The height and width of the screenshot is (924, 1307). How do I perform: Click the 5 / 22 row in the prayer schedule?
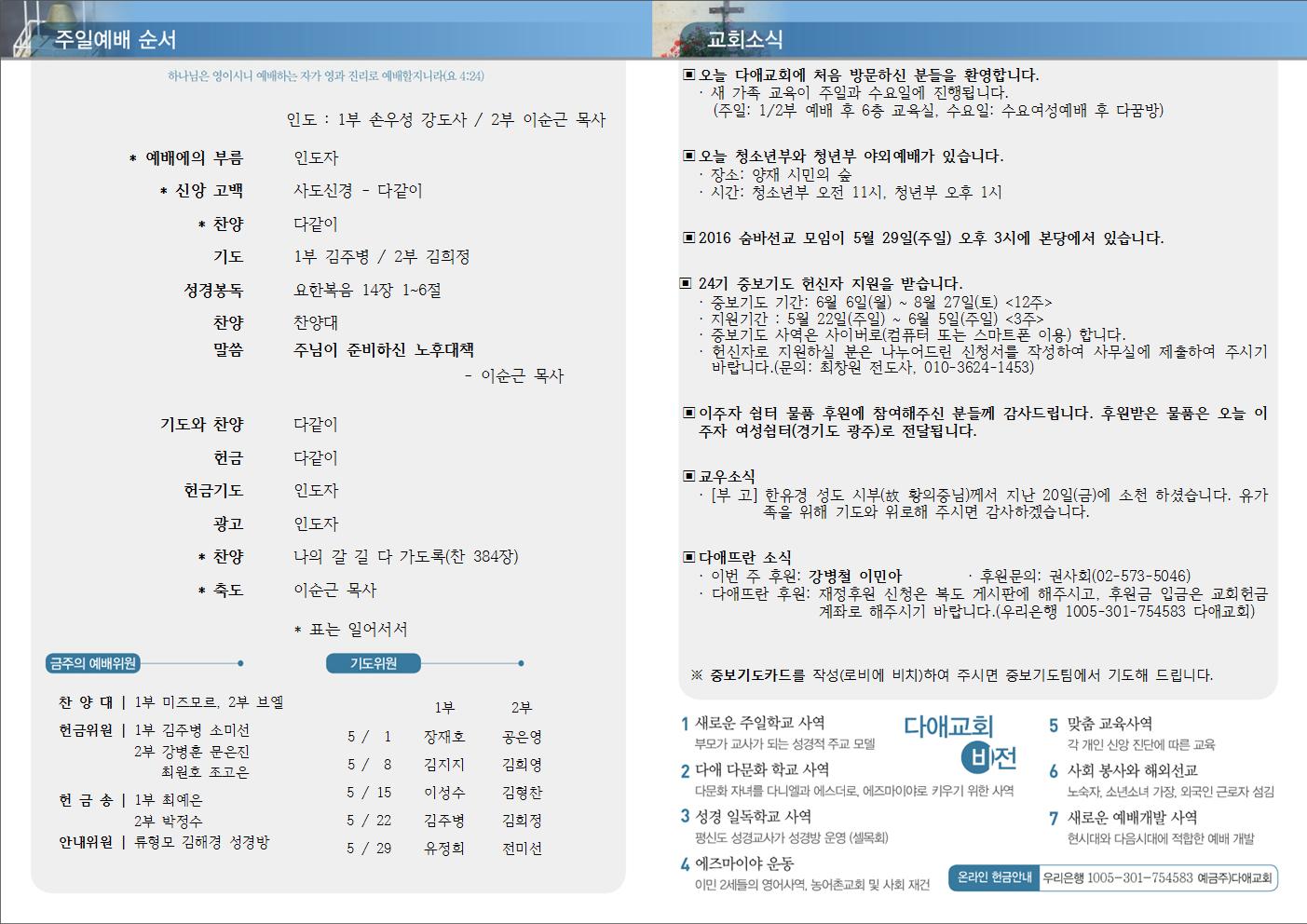click(x=369, y=821)
